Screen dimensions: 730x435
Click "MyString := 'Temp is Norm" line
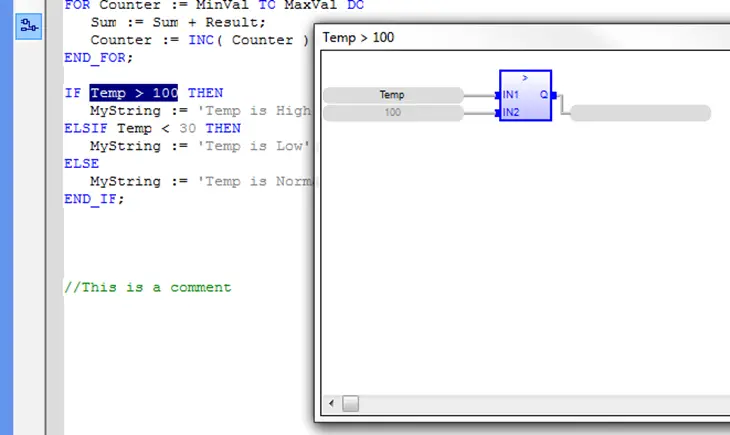click(202, 182)
